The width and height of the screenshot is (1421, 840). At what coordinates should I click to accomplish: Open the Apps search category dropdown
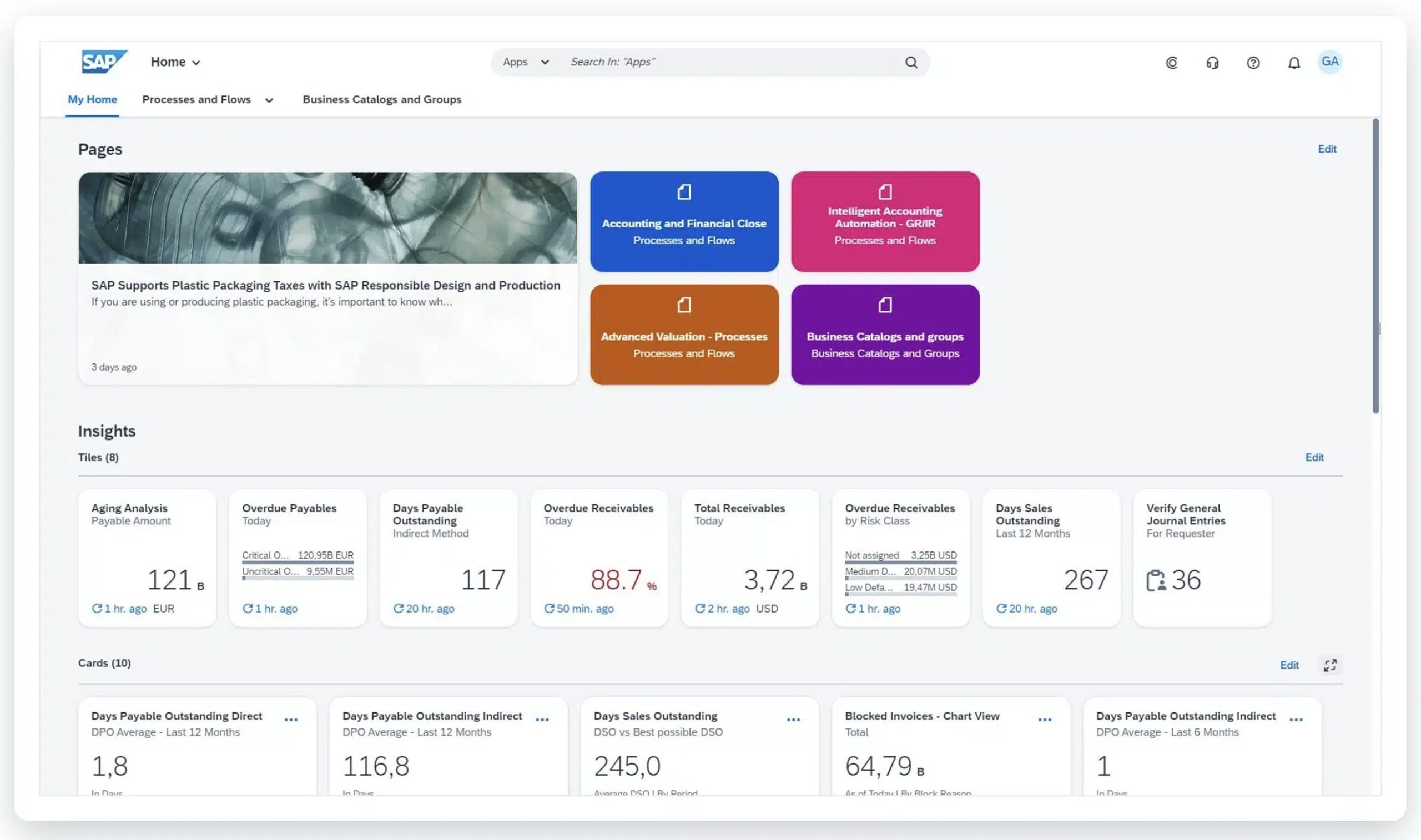point(525,62)
